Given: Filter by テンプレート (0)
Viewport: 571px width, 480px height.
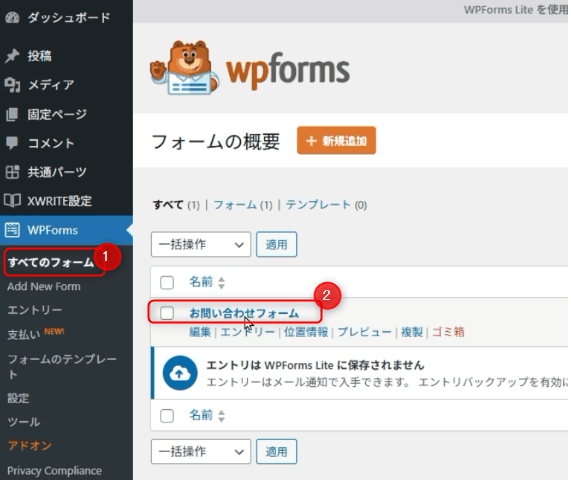Looking at the screenshot, I should pos(326,205).
